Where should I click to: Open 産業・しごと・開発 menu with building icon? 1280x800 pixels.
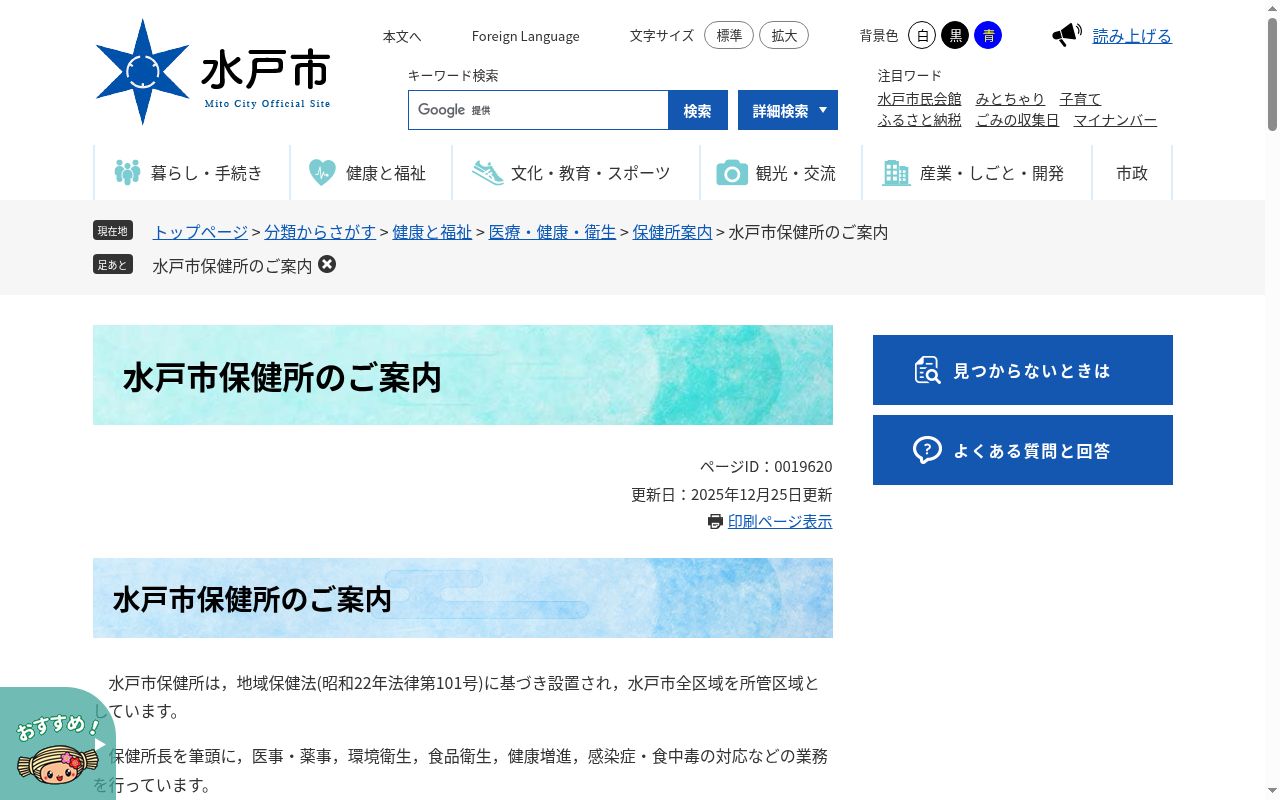(x=977, y=173)
